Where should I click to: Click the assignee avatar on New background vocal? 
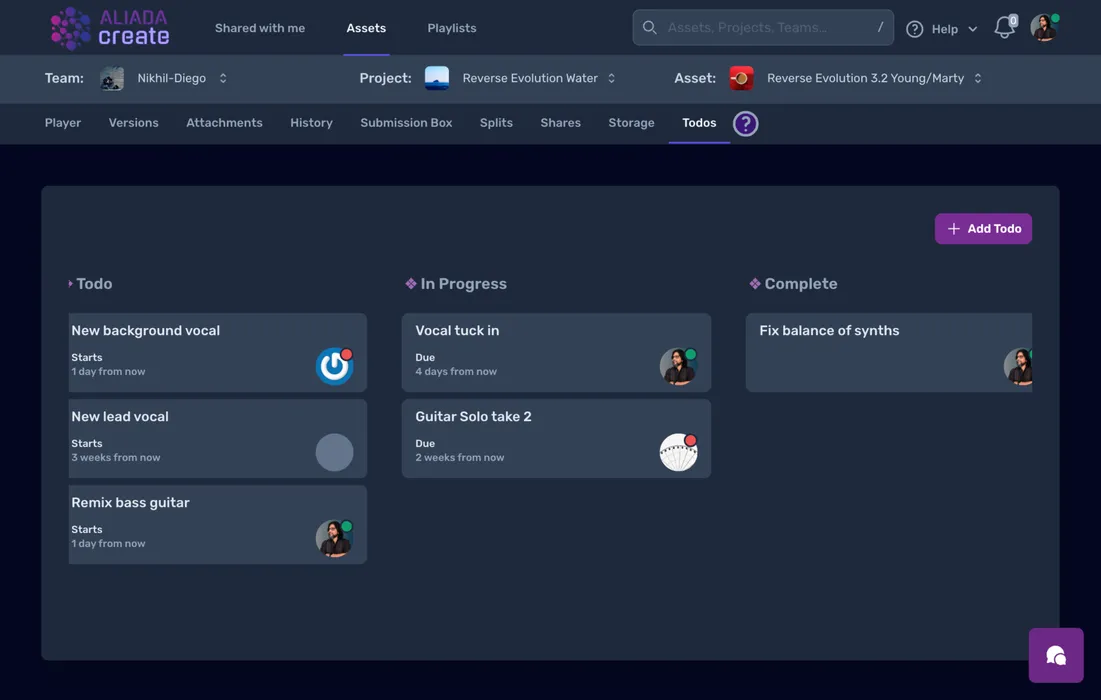334,366
